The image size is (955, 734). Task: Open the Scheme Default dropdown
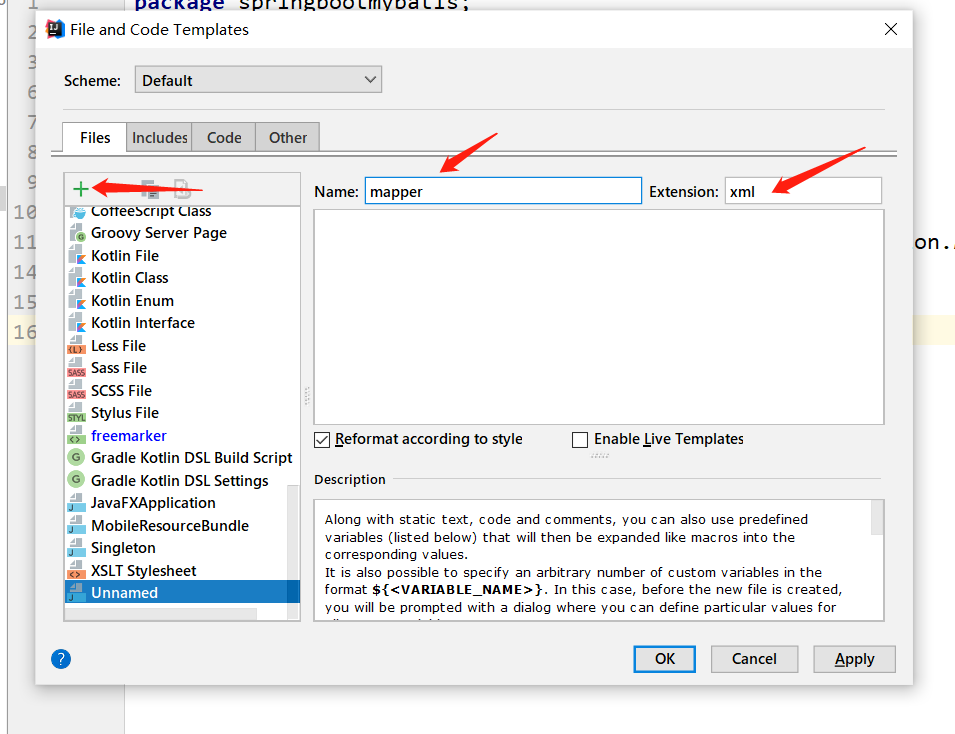(x=258, y=80)
